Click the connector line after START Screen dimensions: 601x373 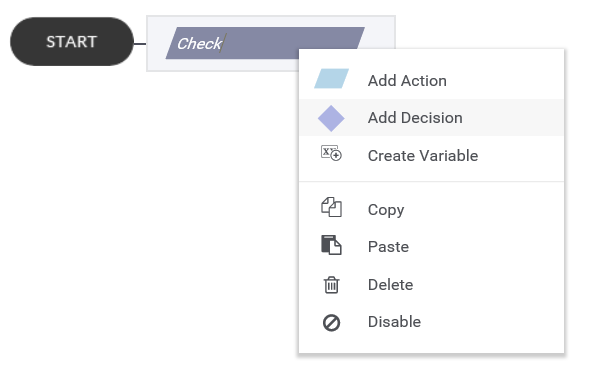tap(140, 44)
